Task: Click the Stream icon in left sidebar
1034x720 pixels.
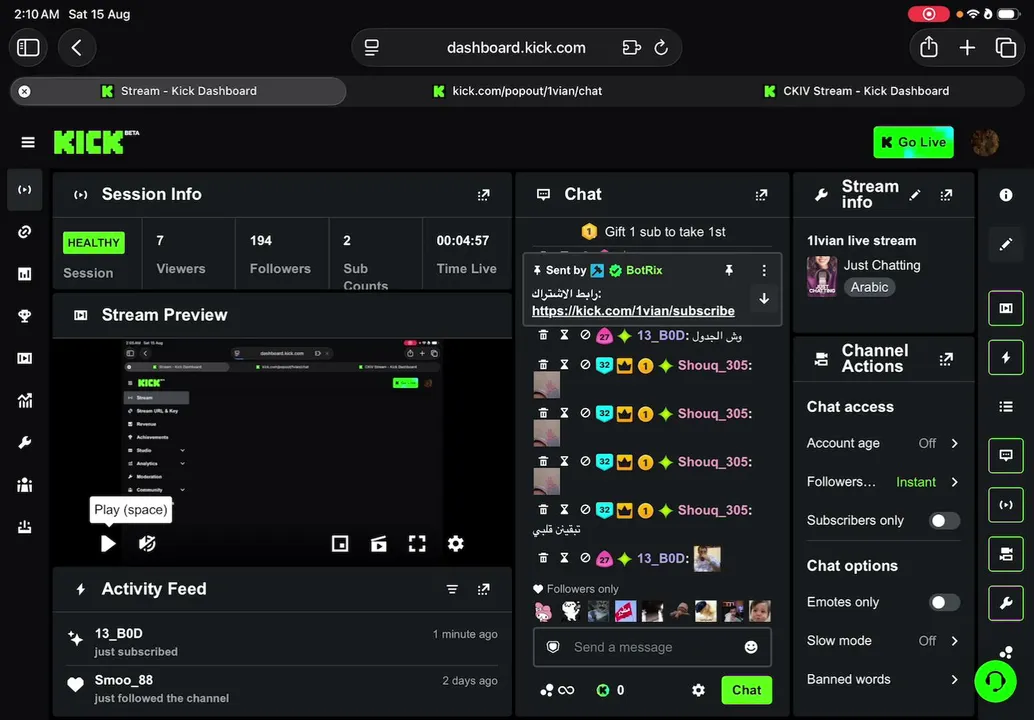Action: (x=25, y=190)
